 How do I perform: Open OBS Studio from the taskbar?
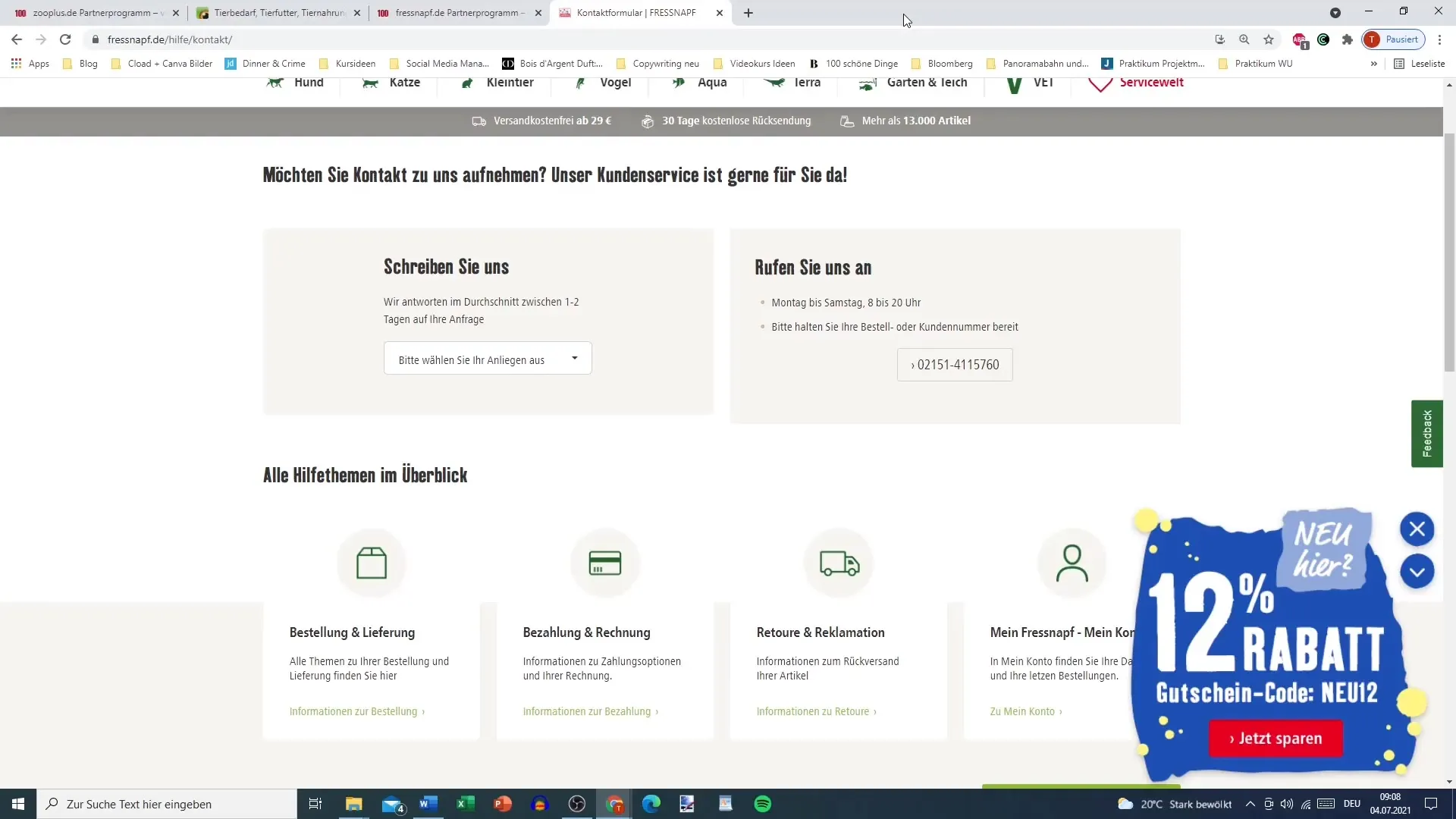(x=577, y=804)
